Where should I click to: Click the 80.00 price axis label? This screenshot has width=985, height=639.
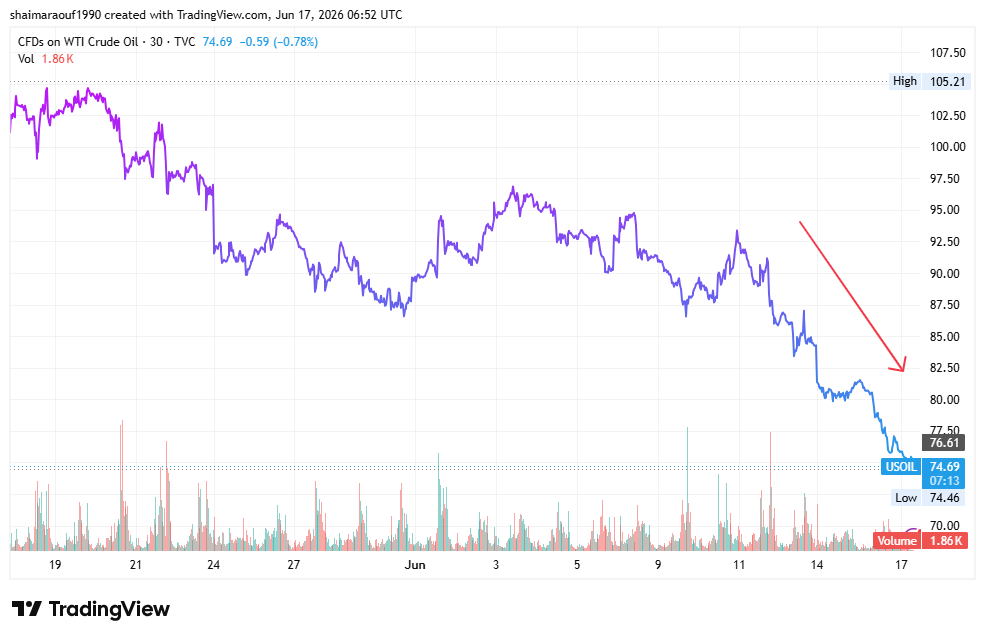pyautogui.click(x=947, y=400)
